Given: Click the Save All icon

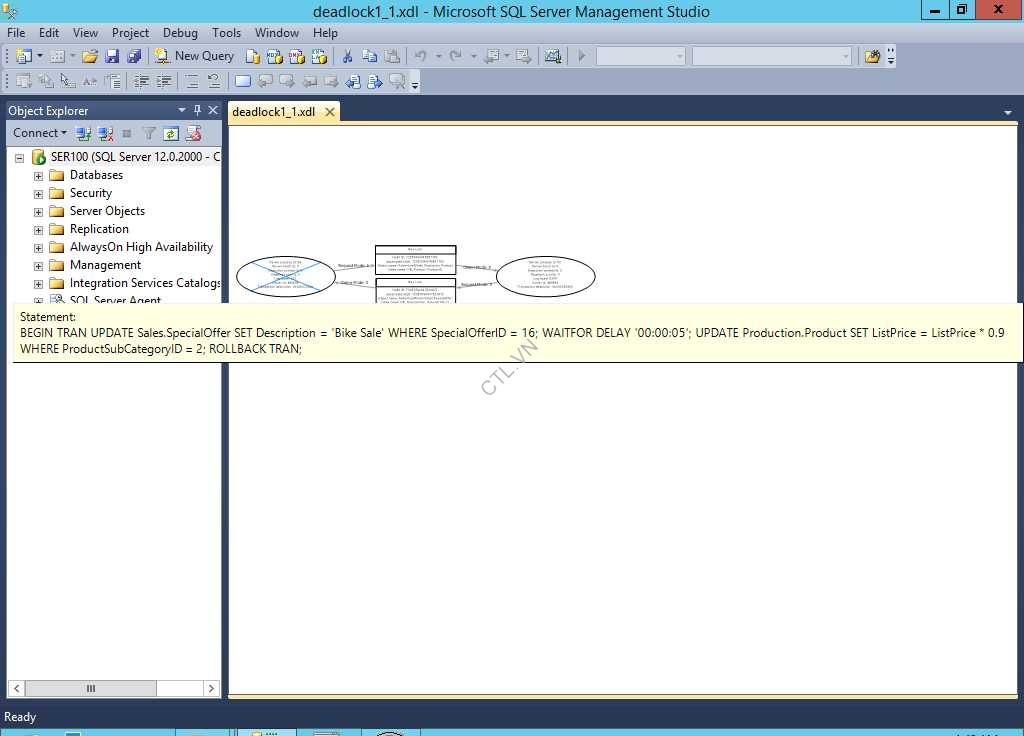Looking at the screenshot, I should (x=133, y=56).
